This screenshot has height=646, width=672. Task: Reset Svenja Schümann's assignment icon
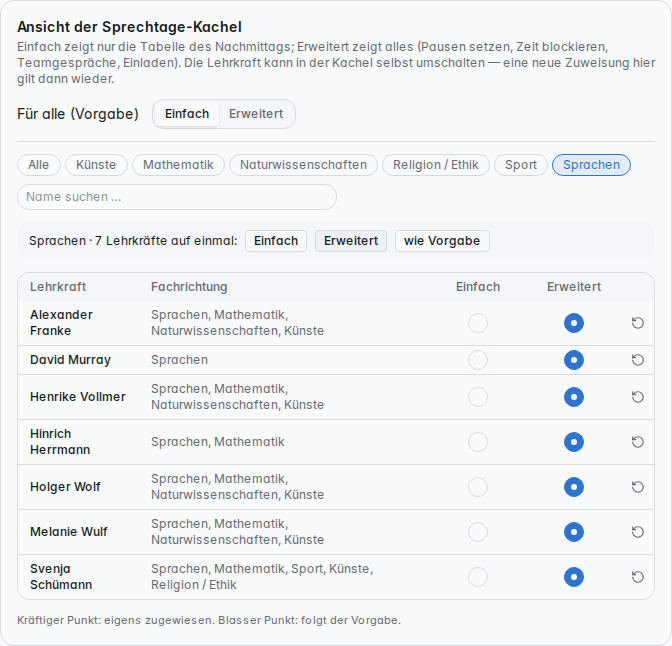point(638,577)
